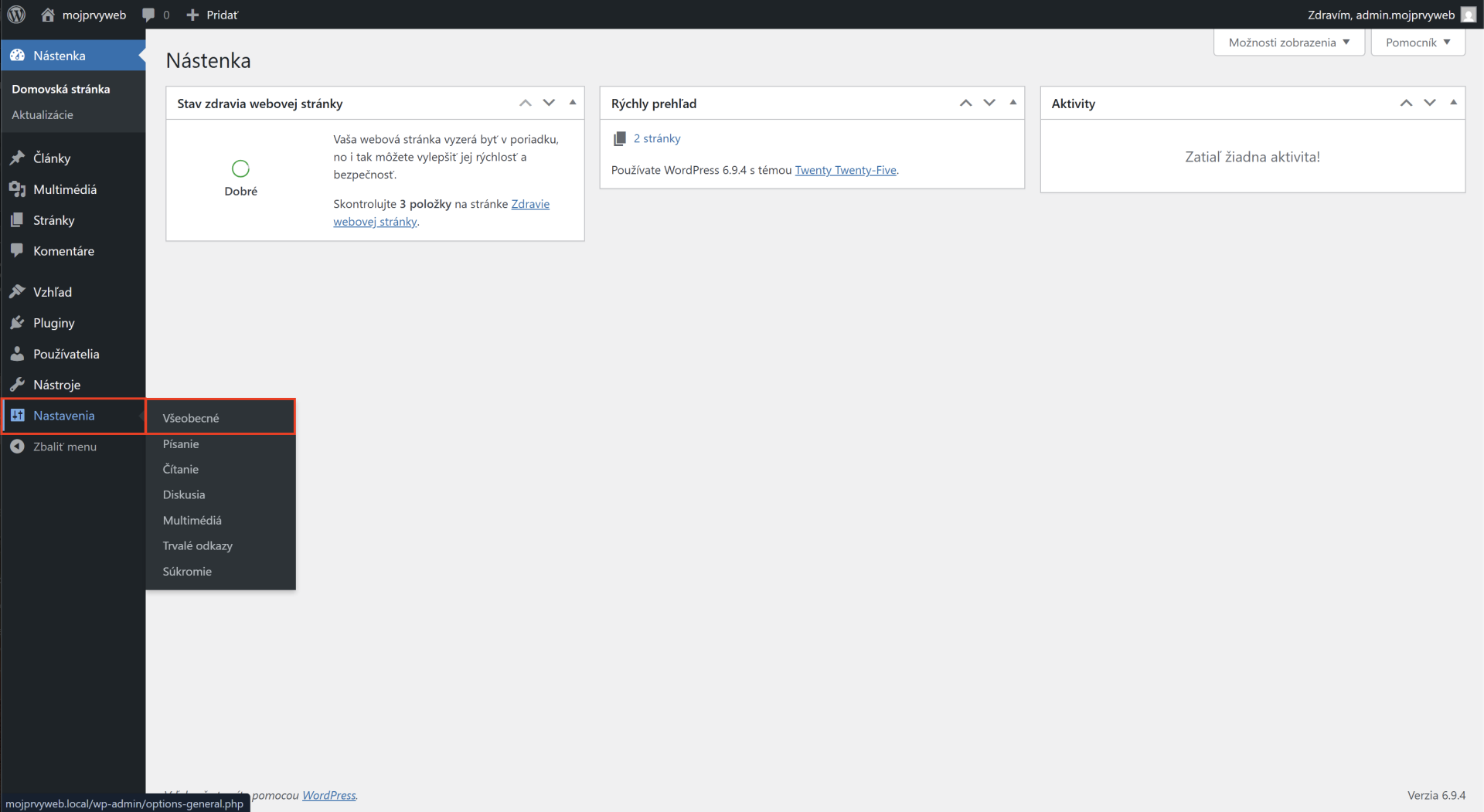This screenshot has width=1484, height=812.
Task: Click the Nástroje wrench icon
Action: tap(17, 385)
